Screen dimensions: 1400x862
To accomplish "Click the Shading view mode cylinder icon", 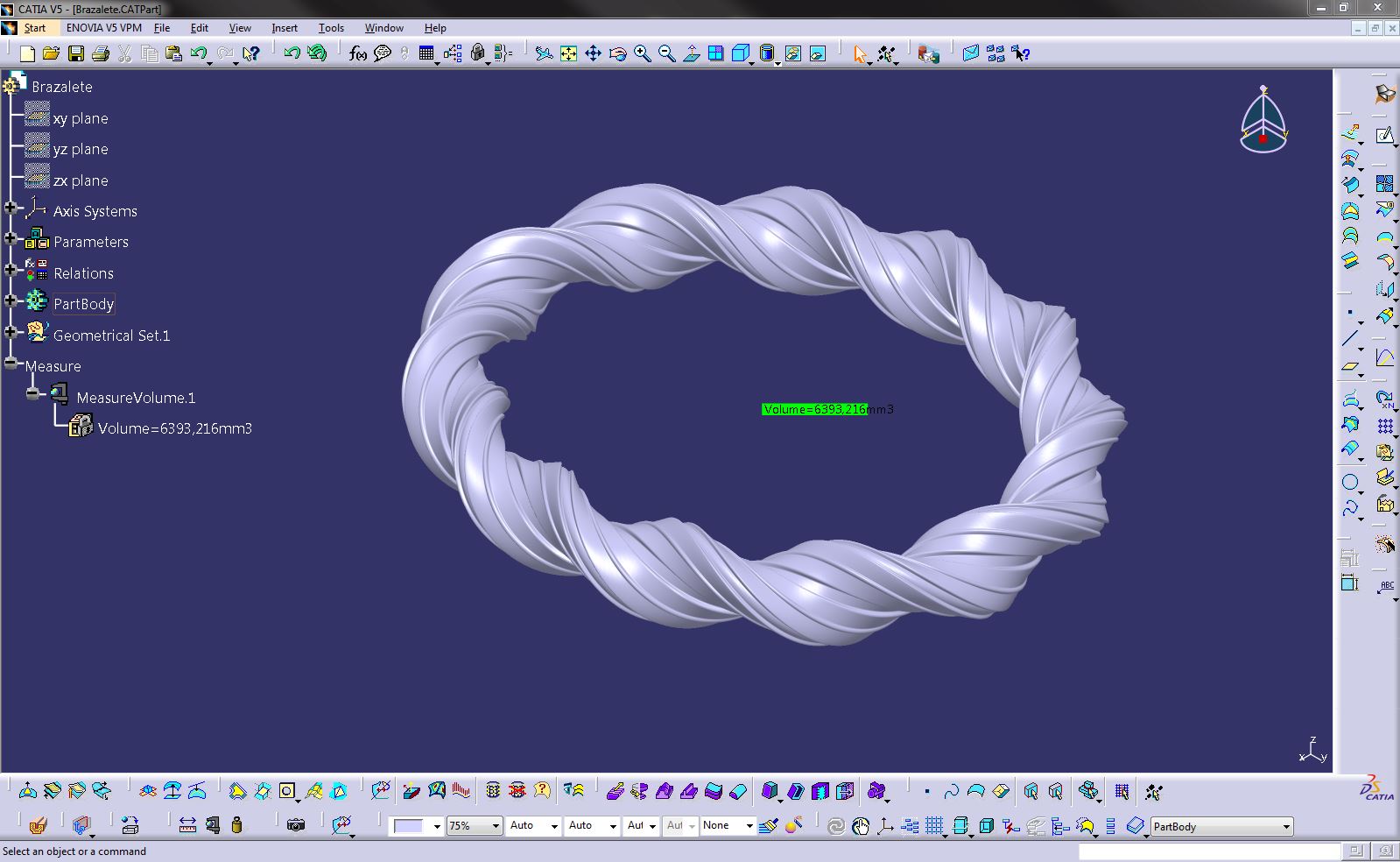I will click(x=767, y=54).
